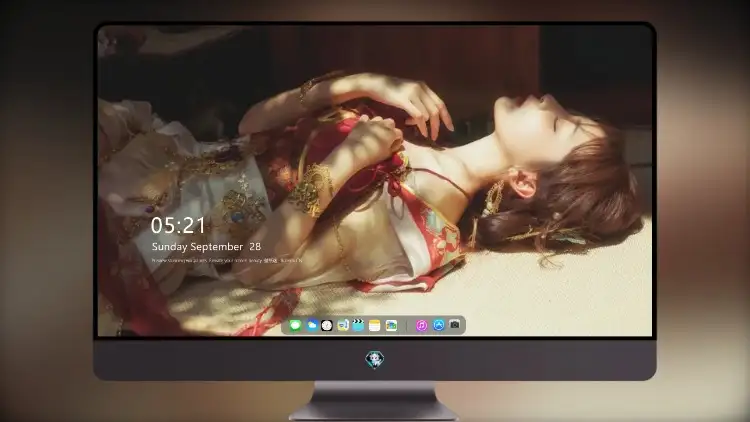Open the Camera app in the dock
This screenshot has height=422, width=750.
tap(455, 325)
